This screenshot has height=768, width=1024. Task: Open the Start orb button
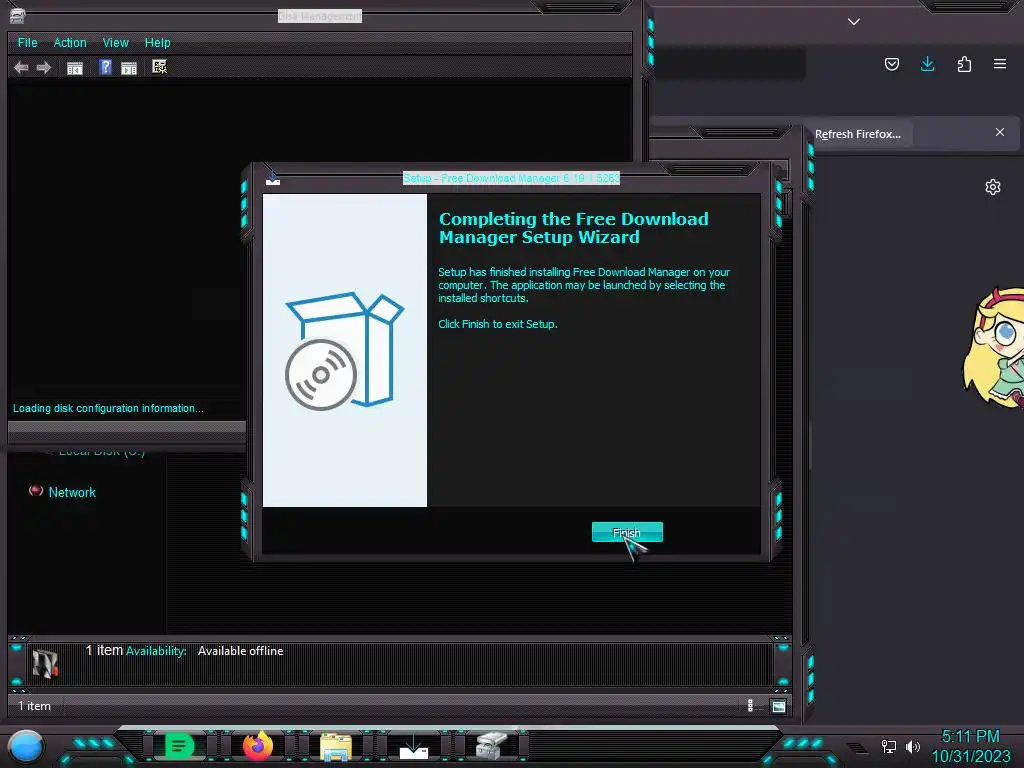pyautogui.click(x=25, y=747)
